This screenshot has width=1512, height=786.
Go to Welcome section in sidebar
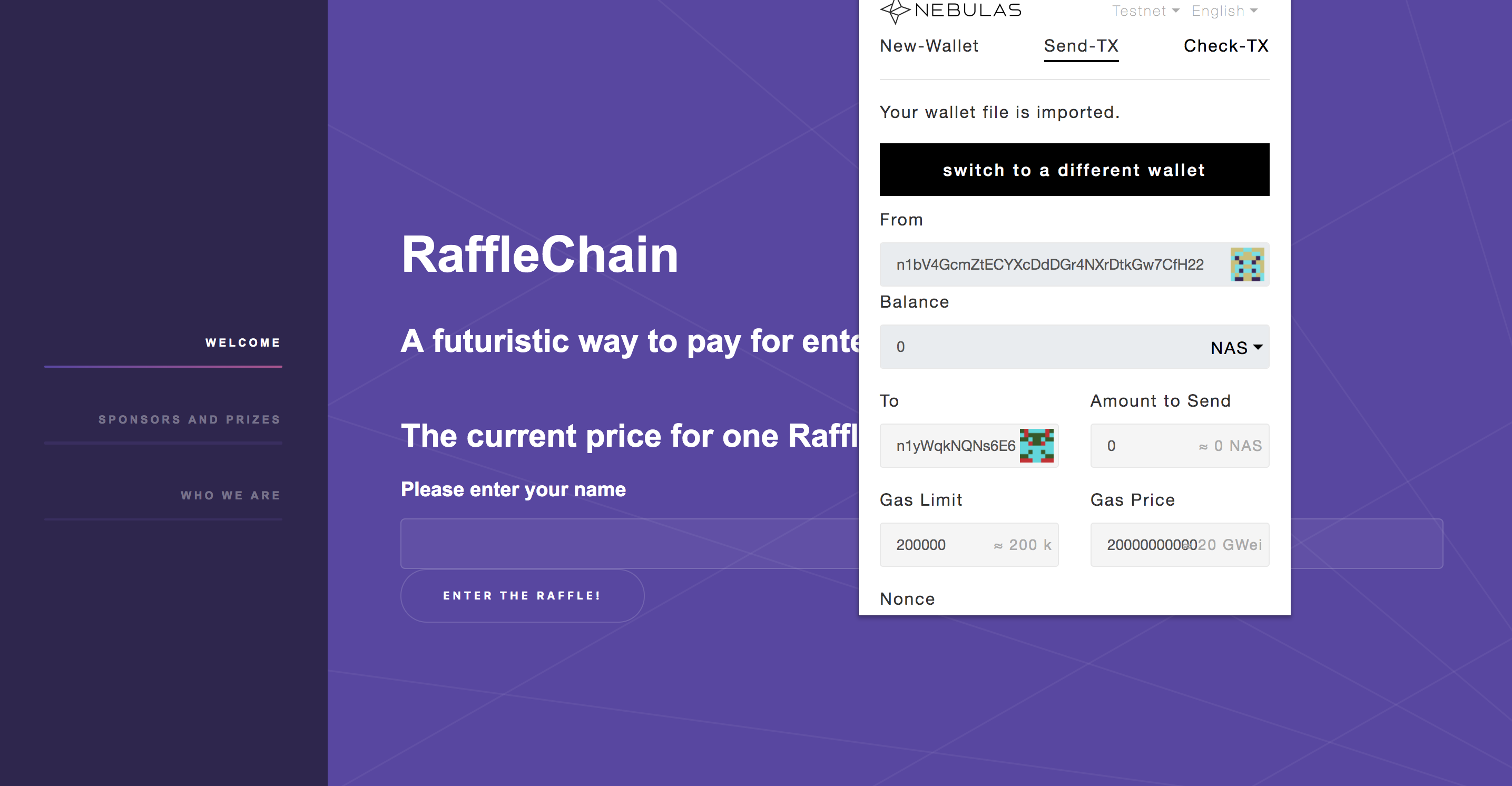point(242,343)
